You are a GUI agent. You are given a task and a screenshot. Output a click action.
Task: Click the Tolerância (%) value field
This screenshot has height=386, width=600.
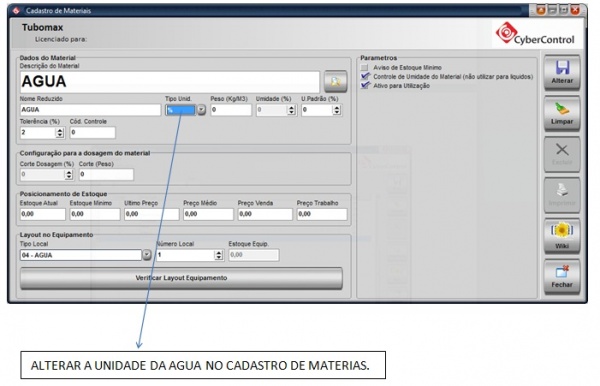(38, 133)
